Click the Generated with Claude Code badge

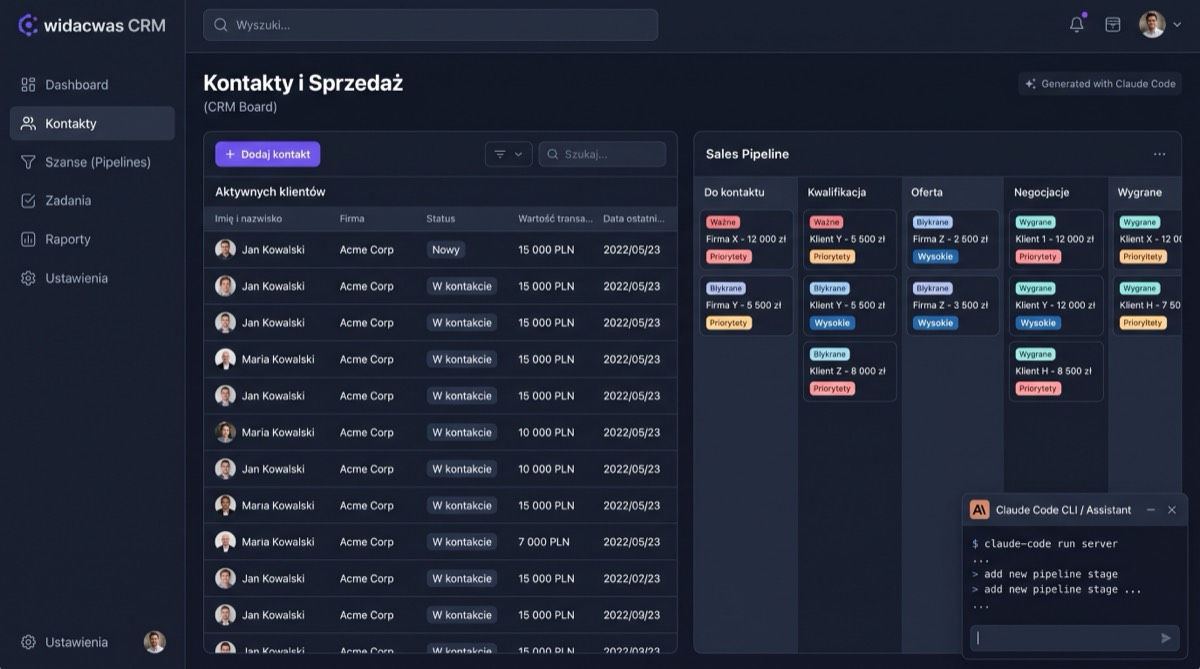[1100, 84]
